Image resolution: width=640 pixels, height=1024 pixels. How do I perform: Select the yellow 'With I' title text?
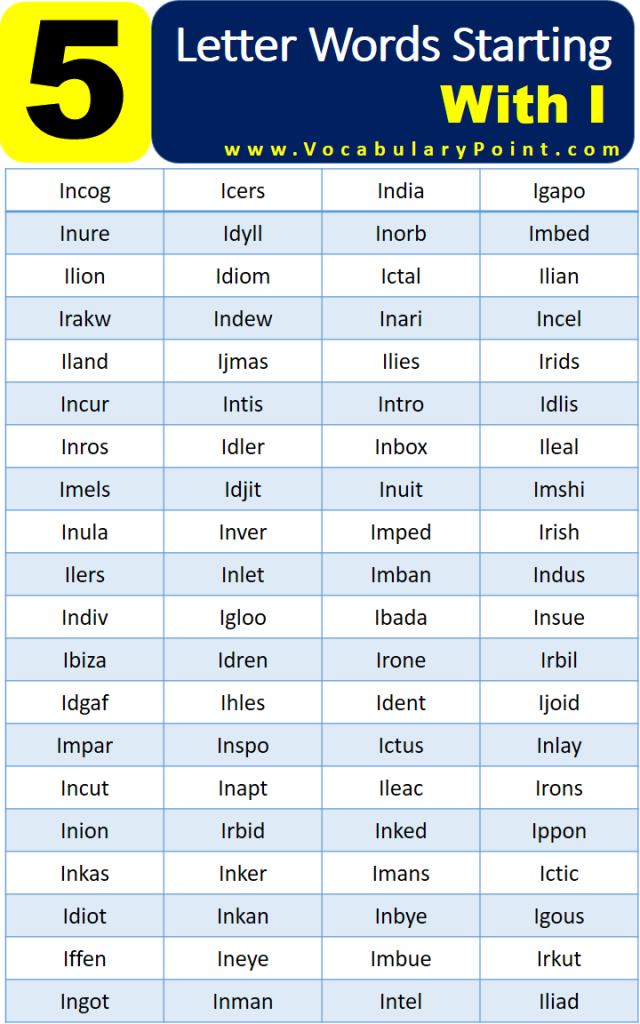pyautogui.click(x=523, y=104)
